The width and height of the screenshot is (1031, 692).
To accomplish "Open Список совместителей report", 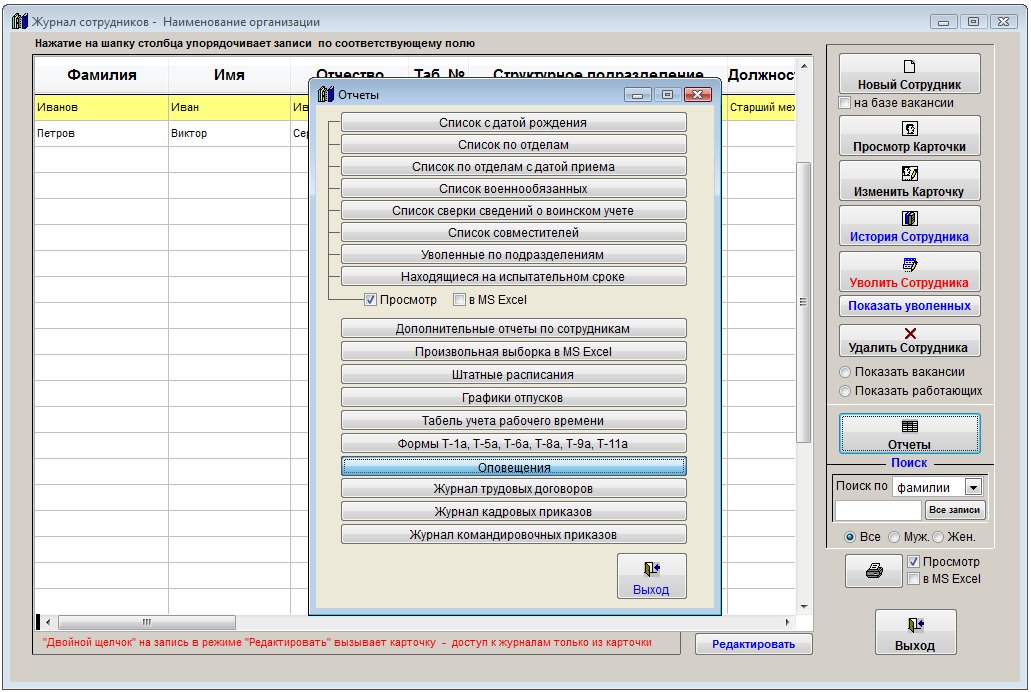I will point(514,233).
